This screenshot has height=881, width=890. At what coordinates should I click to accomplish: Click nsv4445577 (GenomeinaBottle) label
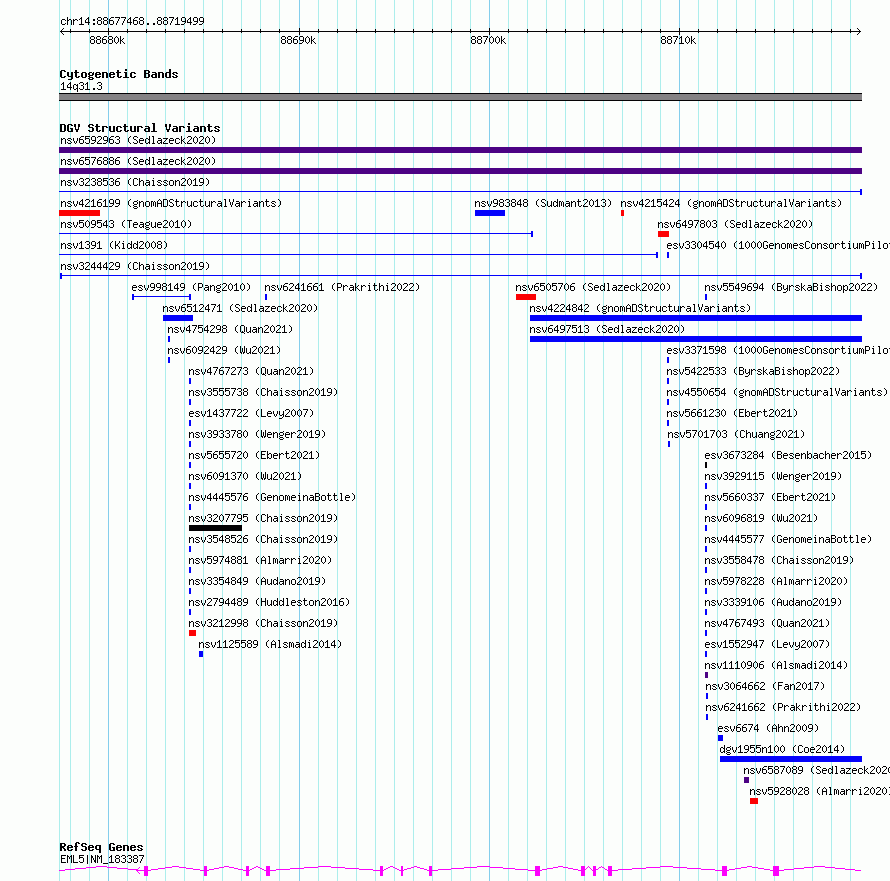788,539
